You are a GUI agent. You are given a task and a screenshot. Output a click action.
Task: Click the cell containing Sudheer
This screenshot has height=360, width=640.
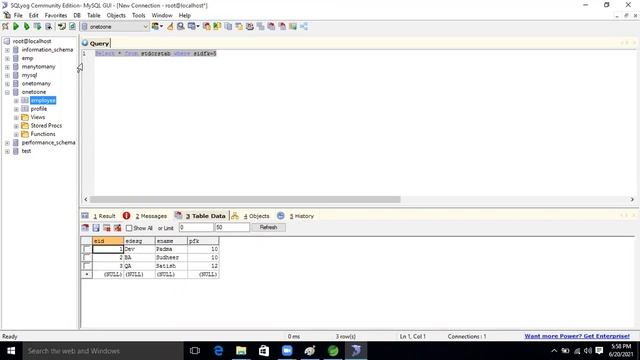click(171, 258)
